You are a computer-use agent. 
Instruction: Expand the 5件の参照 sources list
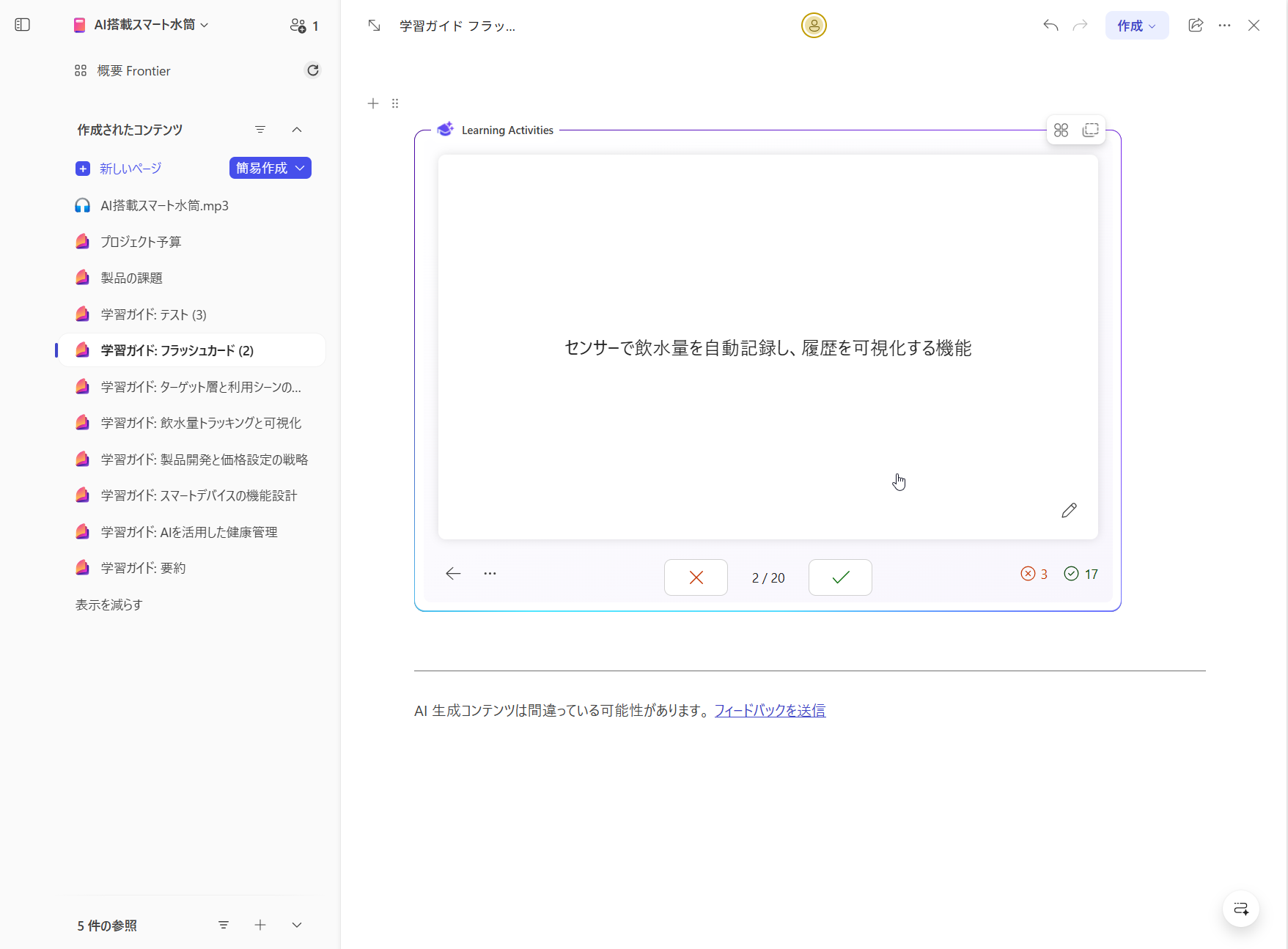click(296, 925)
